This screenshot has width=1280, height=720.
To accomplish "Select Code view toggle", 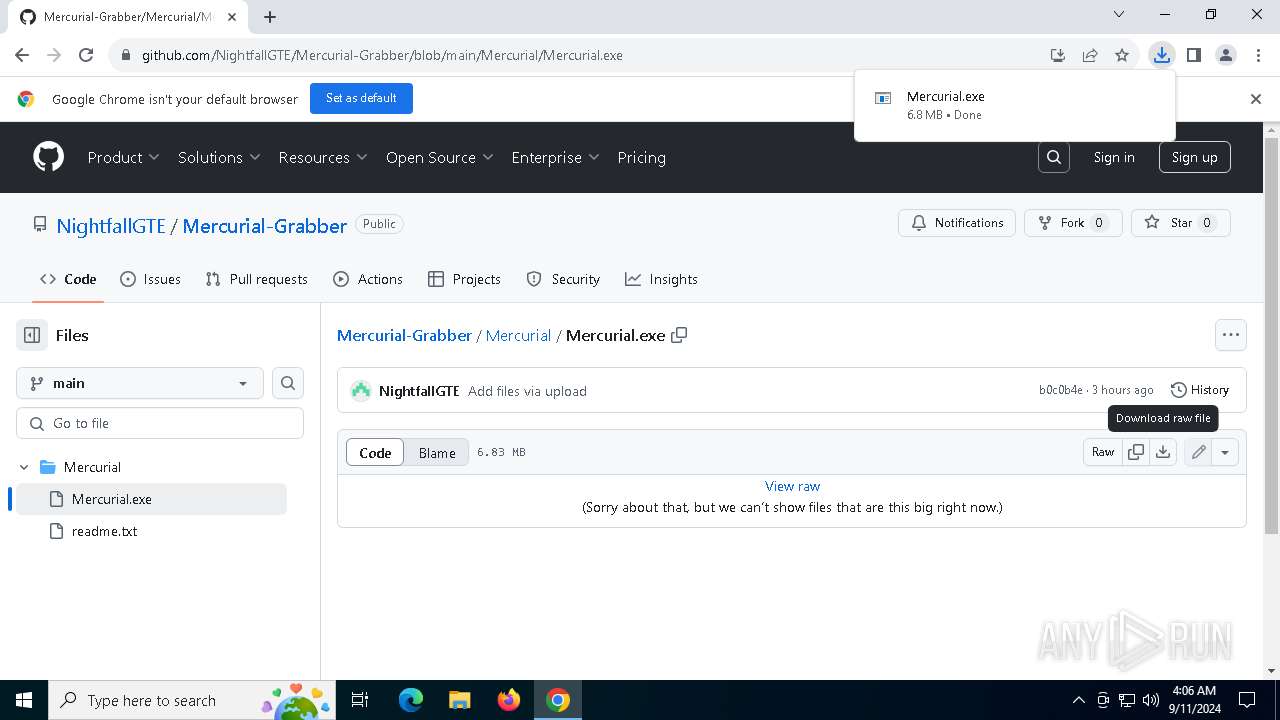I will [x=375, y=452].
